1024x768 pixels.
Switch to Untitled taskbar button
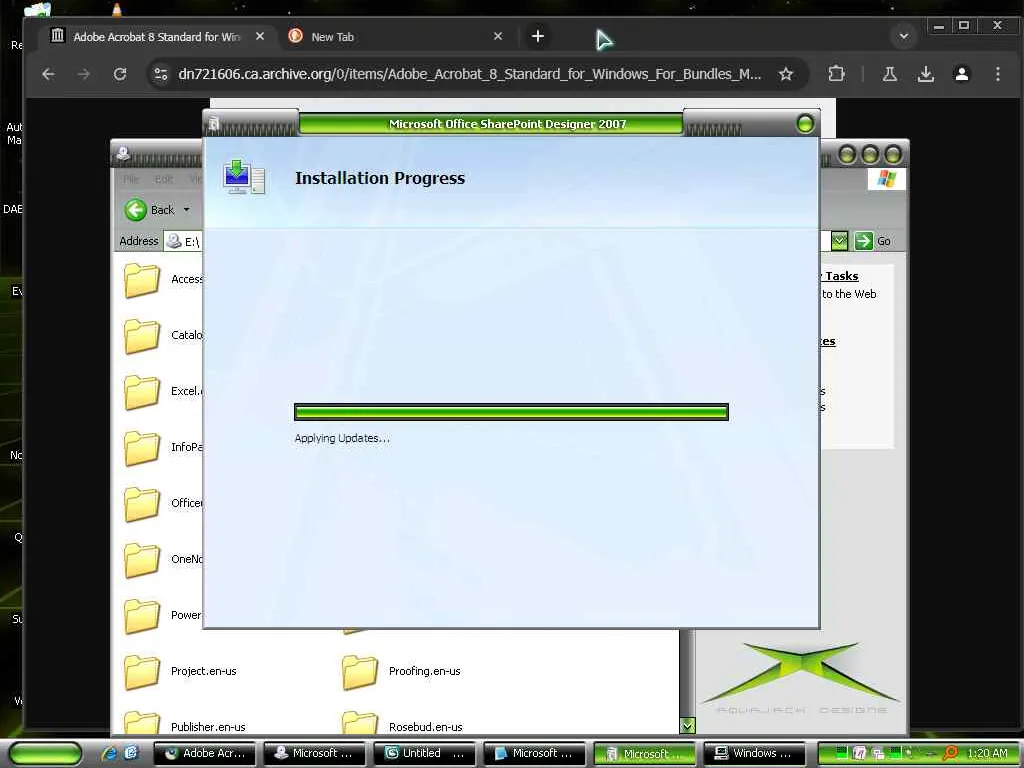(x=426, y=753)
